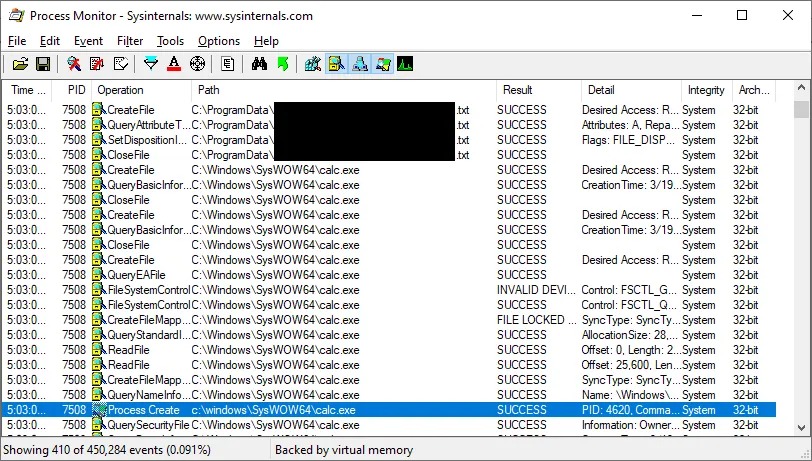Click the 'Showing 410 of 450,284 events' status text
This screenshot has width=812, height=461.
pos(107,450)
